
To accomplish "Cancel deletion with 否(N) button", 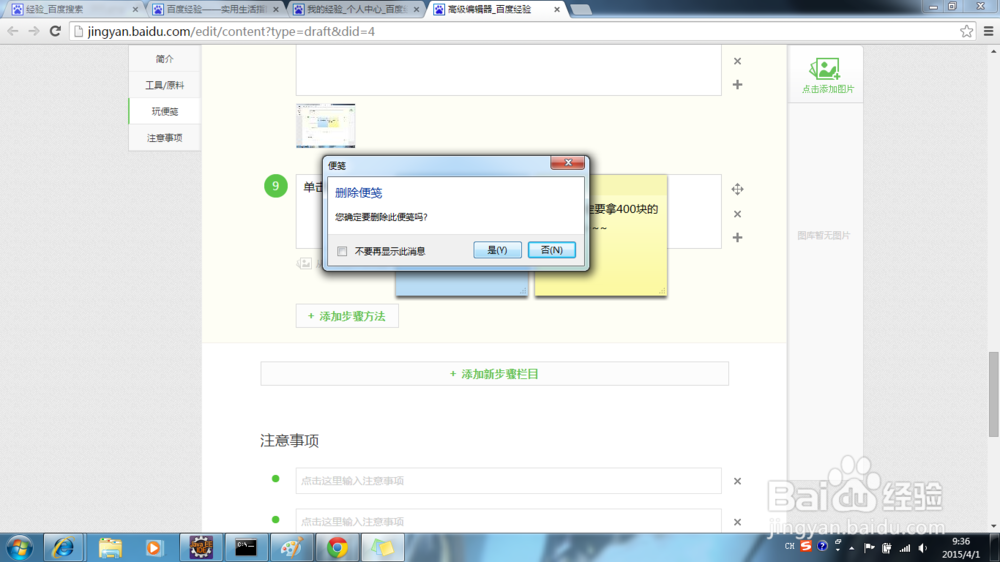I will tap(552, 250).
